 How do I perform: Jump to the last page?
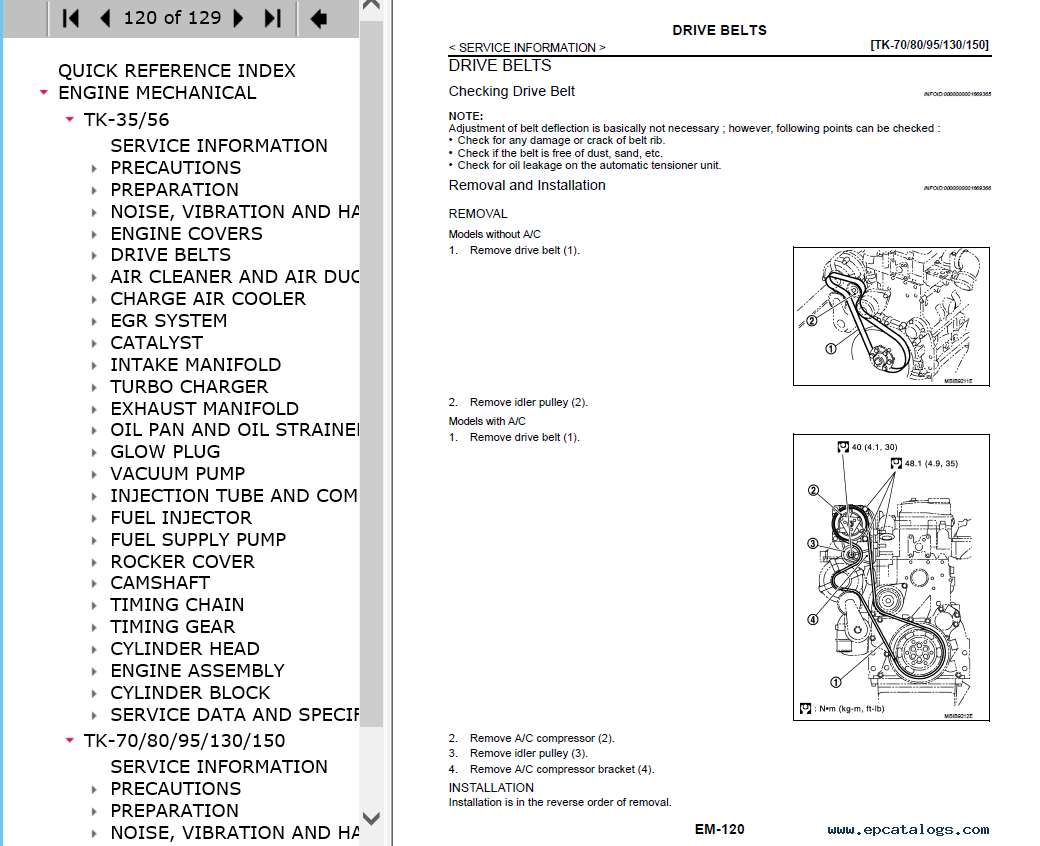[x=273, y=19]
